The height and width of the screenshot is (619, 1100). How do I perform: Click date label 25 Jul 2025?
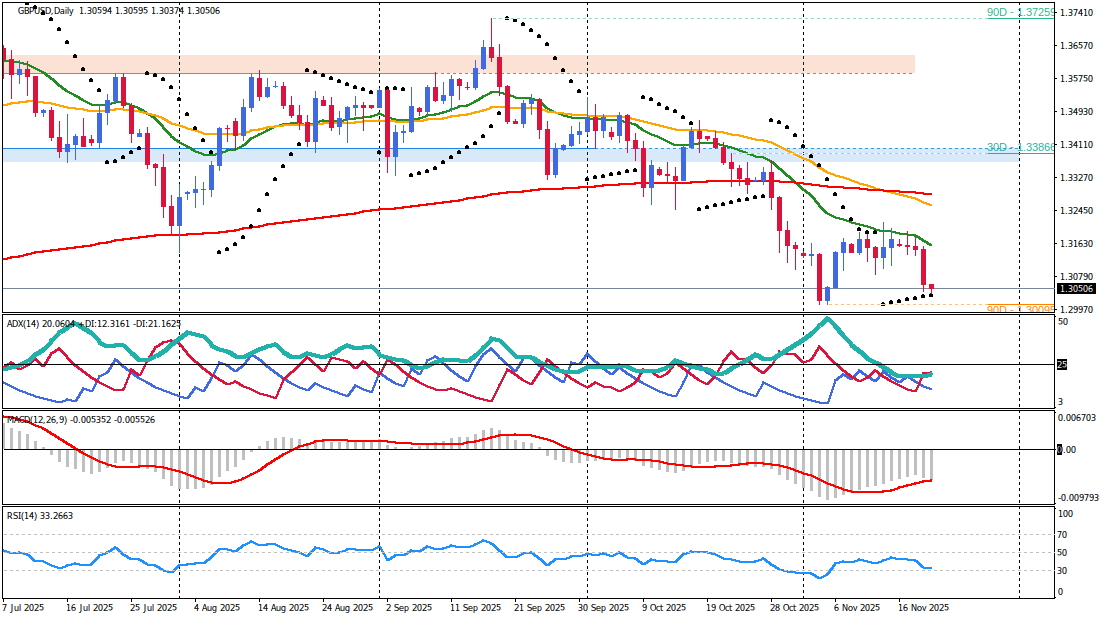(x=153, y=608)
